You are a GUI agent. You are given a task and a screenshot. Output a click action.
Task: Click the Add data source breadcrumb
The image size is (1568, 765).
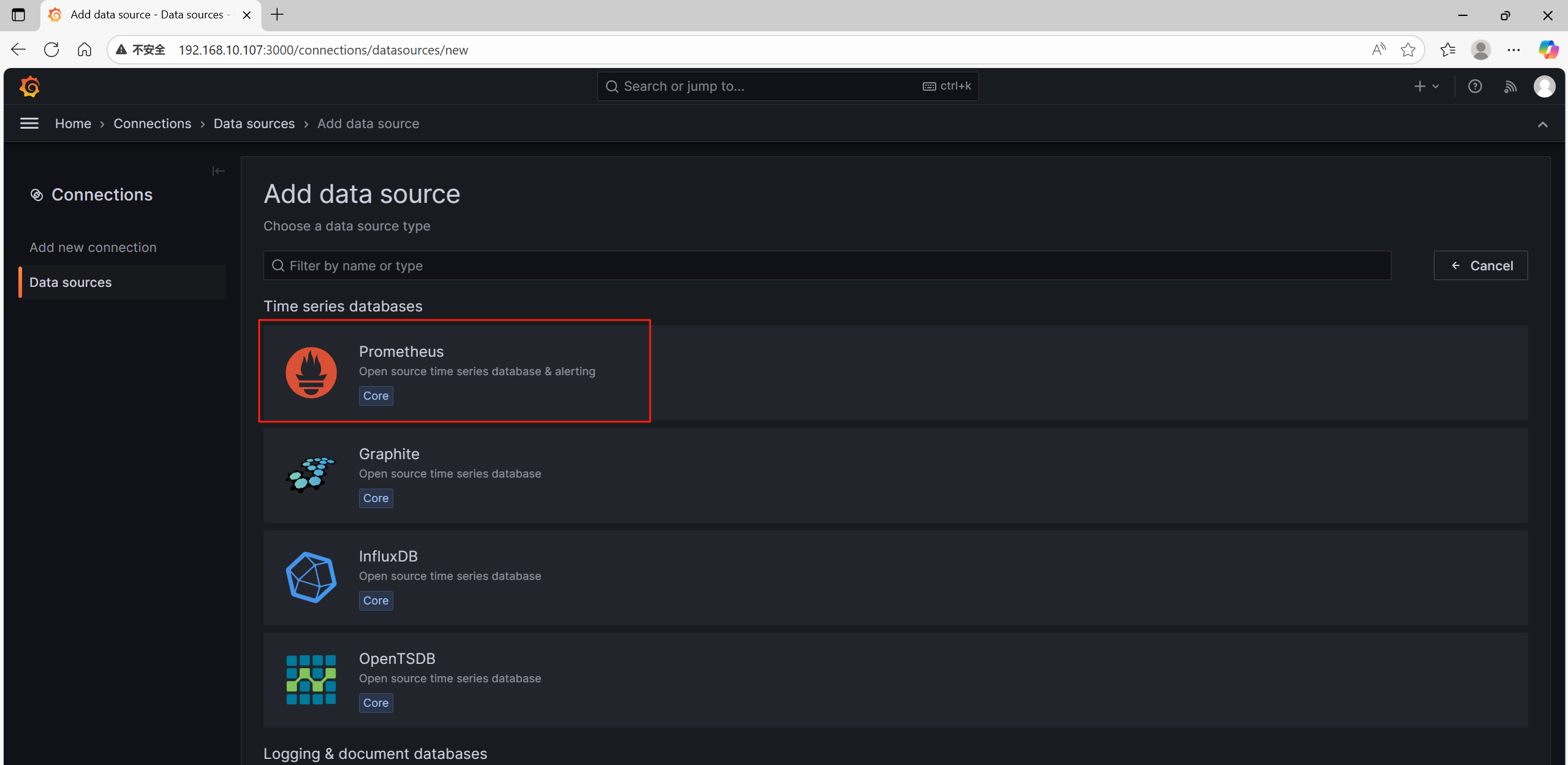coord(368,124)
